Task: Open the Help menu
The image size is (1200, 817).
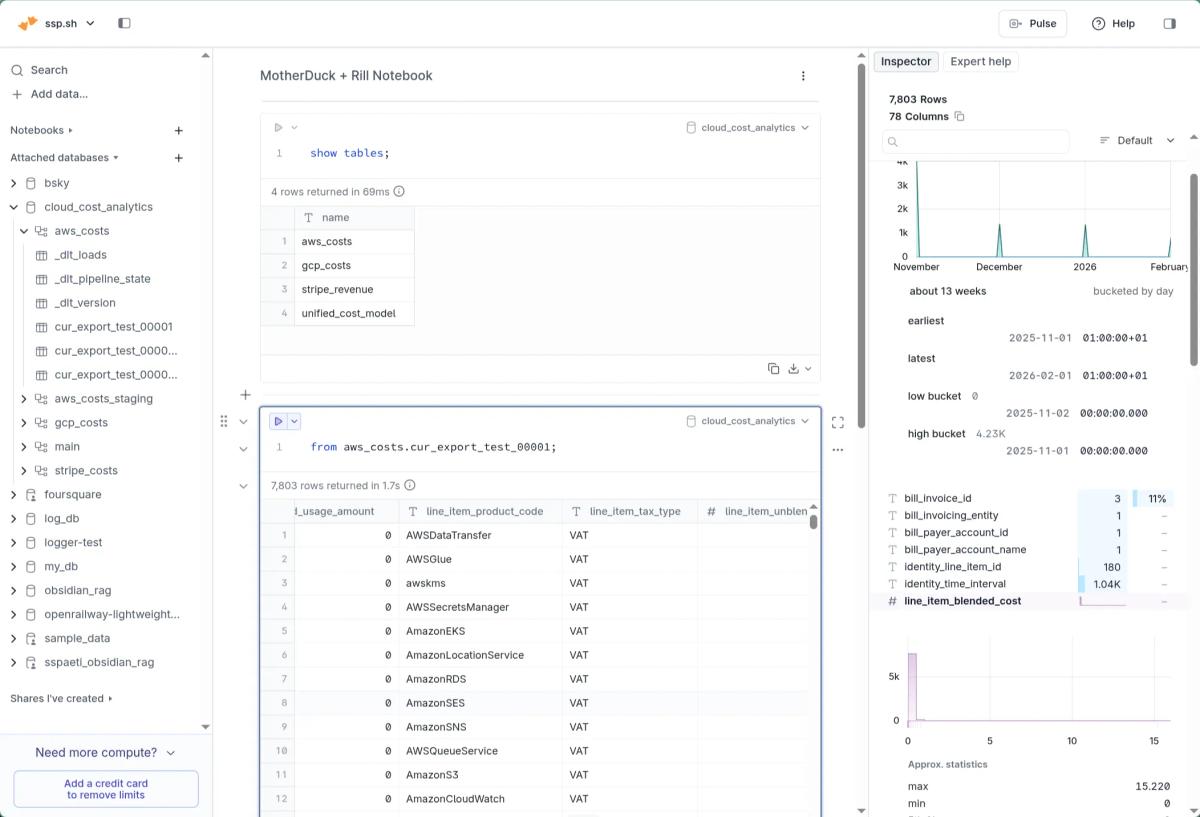Action: click(1113, 23)
